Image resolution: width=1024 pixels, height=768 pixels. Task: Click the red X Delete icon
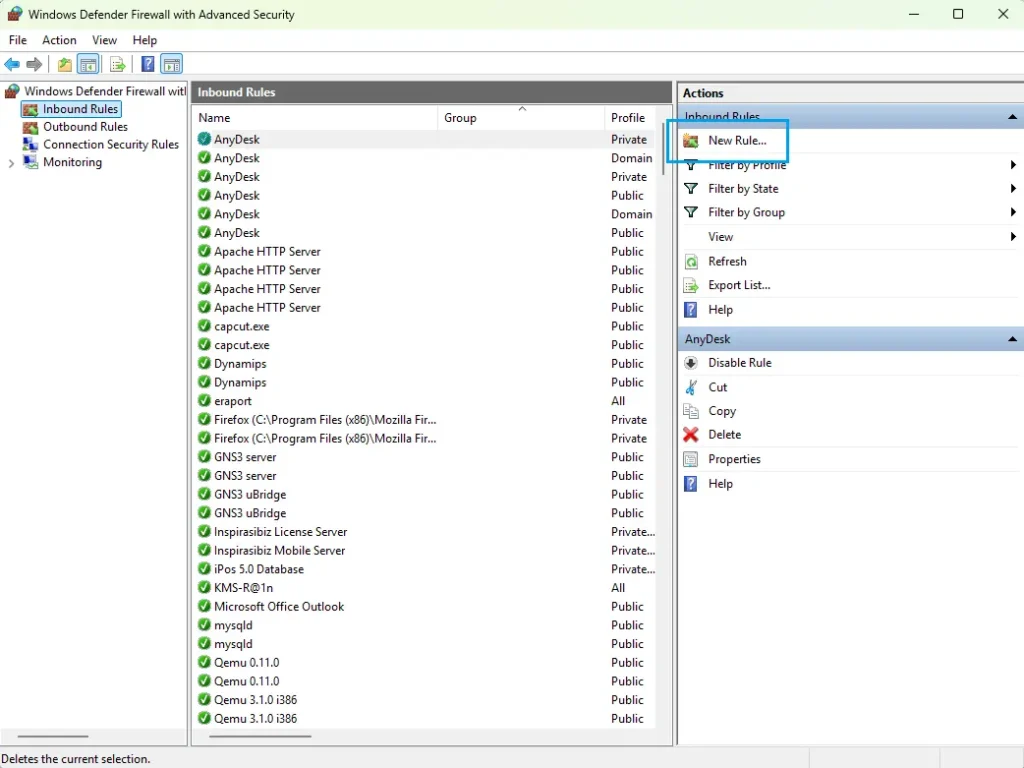point(691,434)
